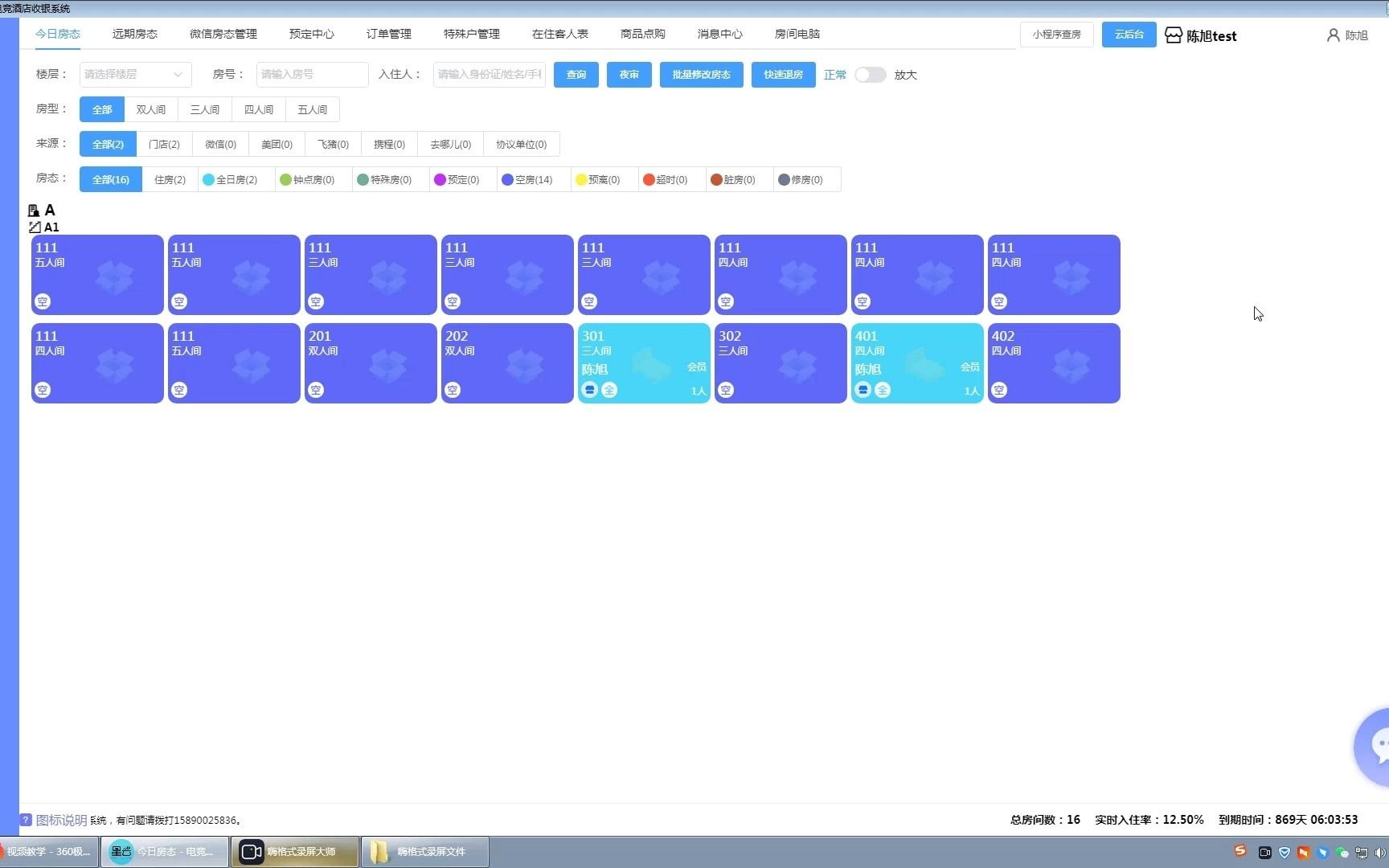This screenshot has height=868, width=1389.
Task: Filter room type by 五人间
Action: click(x=313, y=109)
